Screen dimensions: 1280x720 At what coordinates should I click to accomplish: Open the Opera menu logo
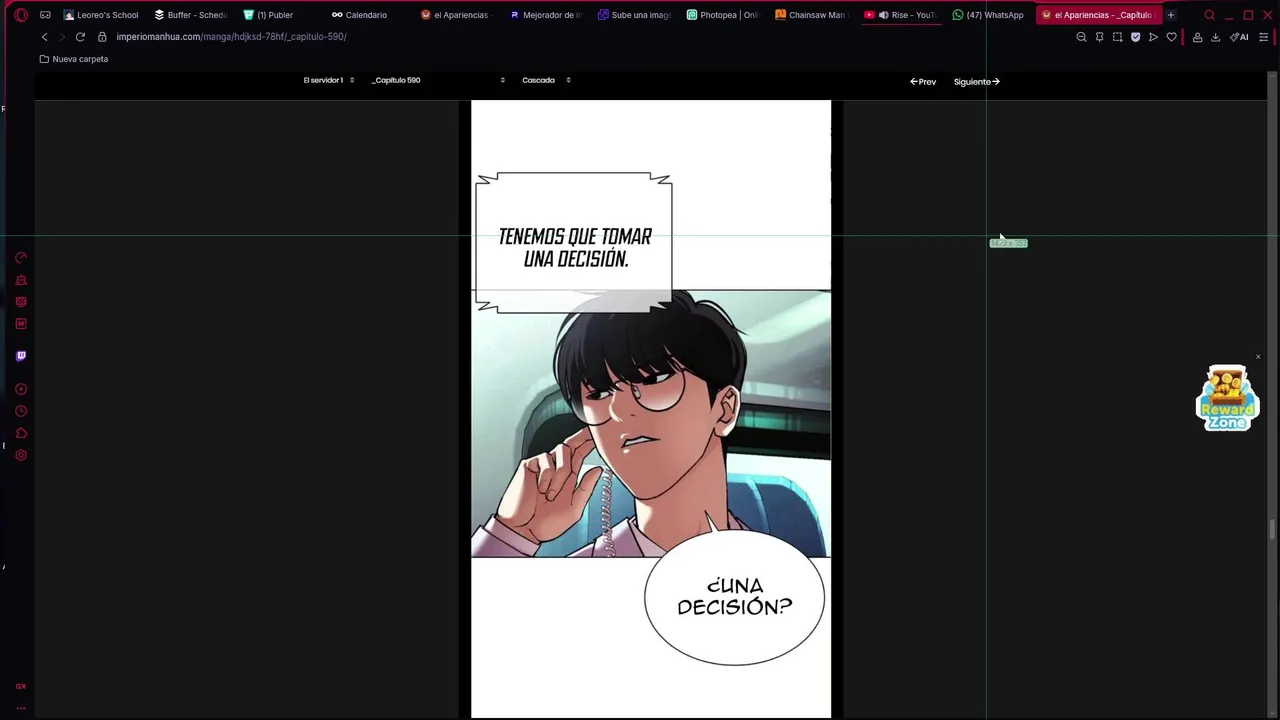click(20, 15)
